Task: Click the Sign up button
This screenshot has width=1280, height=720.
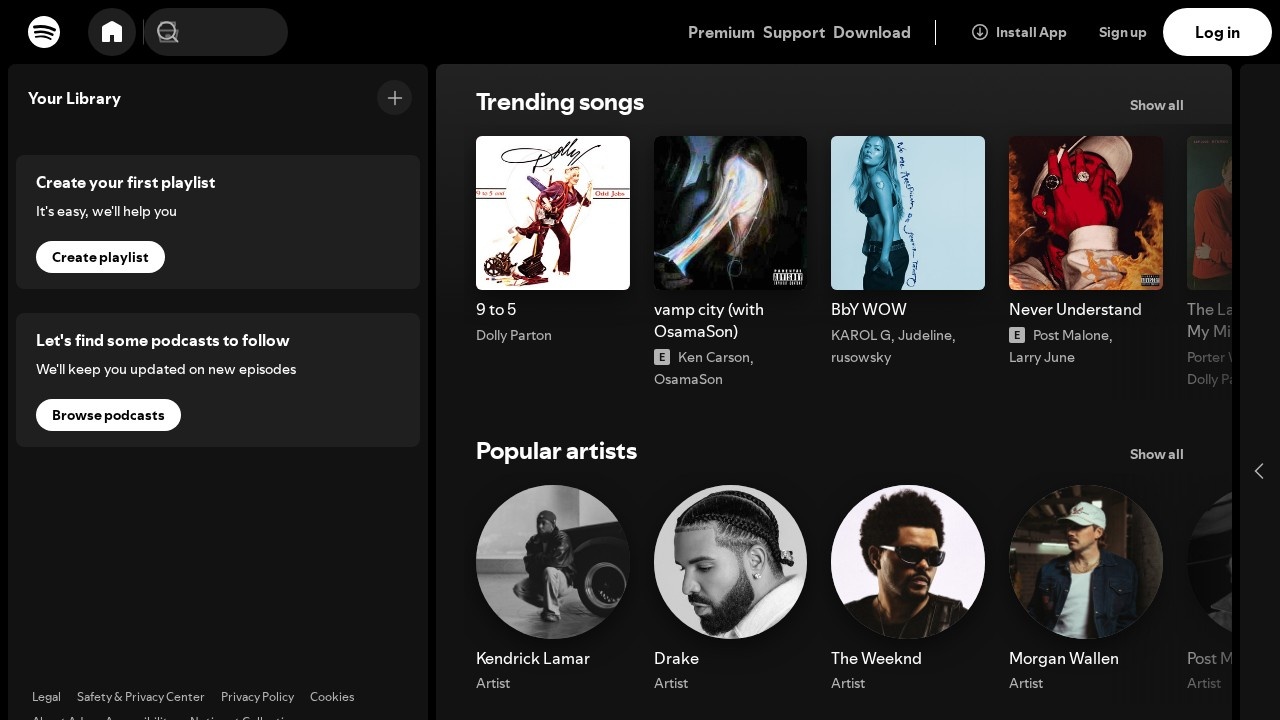Action: [1123, 32]
